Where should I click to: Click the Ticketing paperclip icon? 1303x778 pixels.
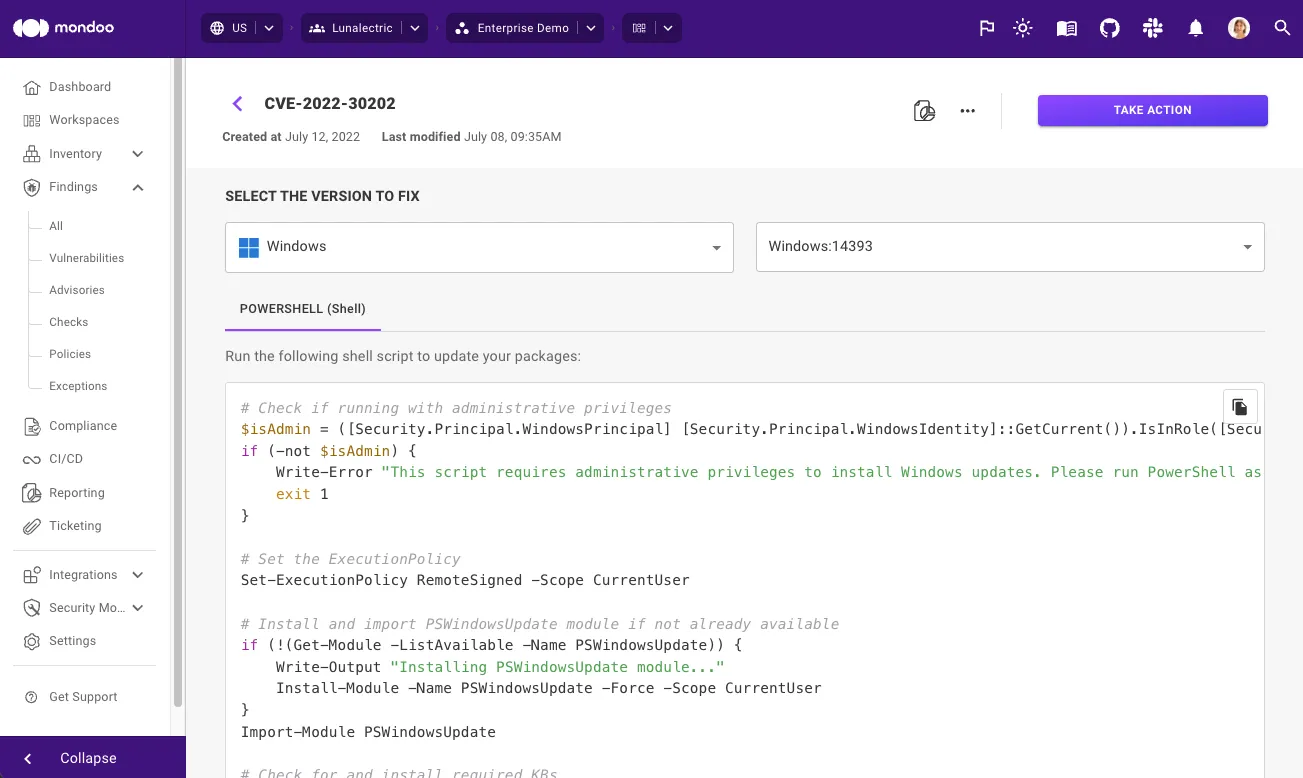[x=32, y=526]
